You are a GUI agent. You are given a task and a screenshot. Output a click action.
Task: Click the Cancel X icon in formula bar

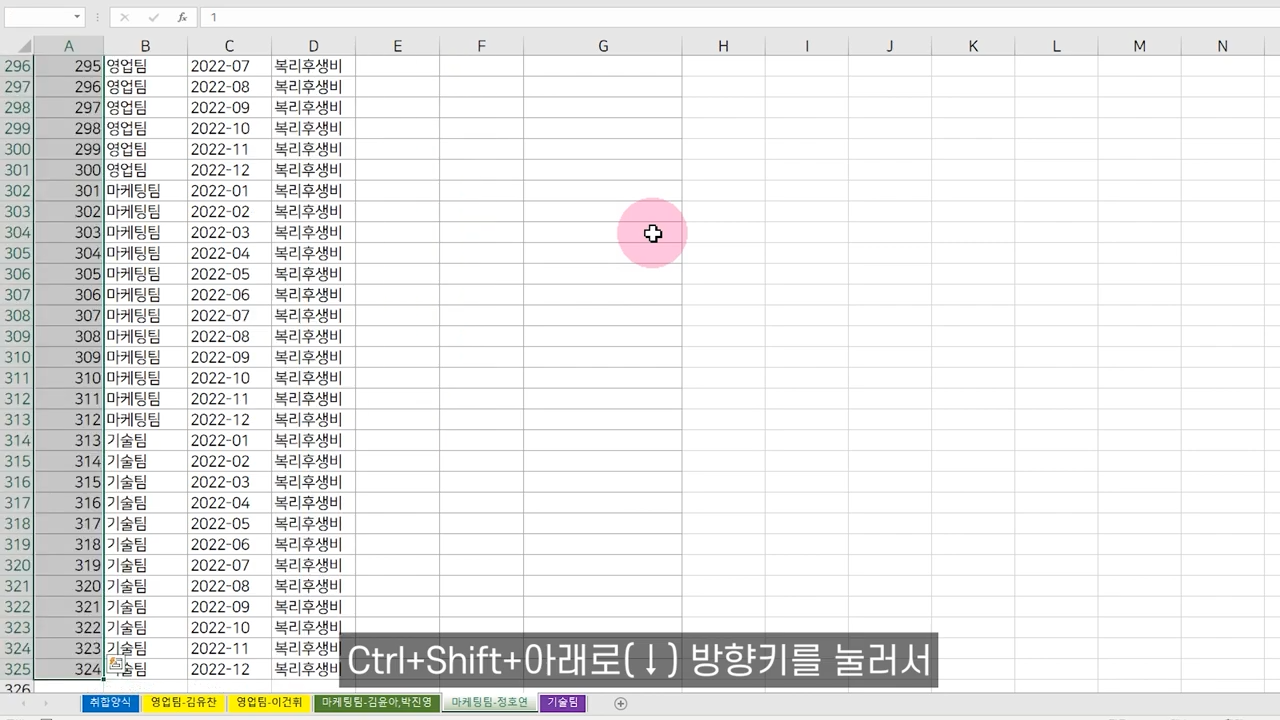124,17
